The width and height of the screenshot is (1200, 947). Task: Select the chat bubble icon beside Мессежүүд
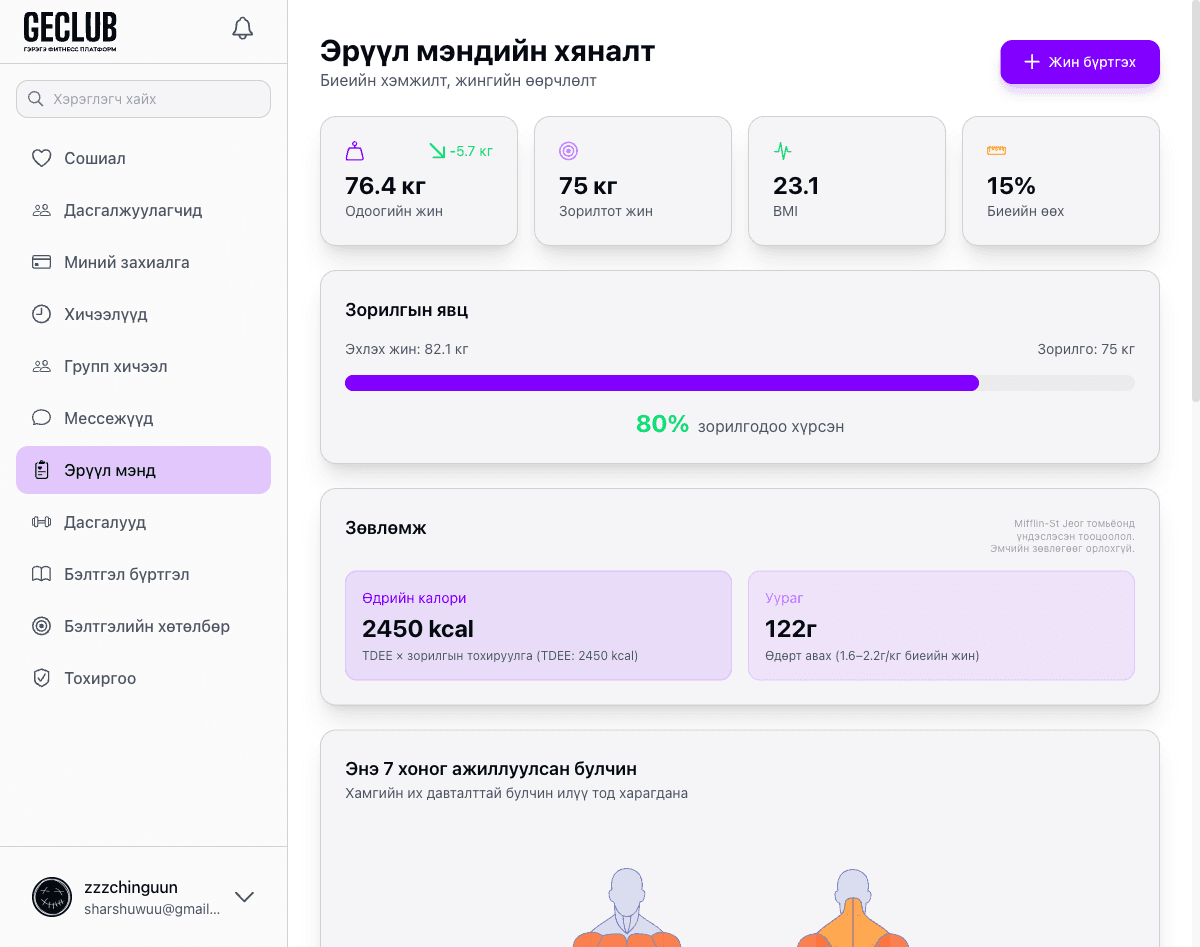pos(41,418)
